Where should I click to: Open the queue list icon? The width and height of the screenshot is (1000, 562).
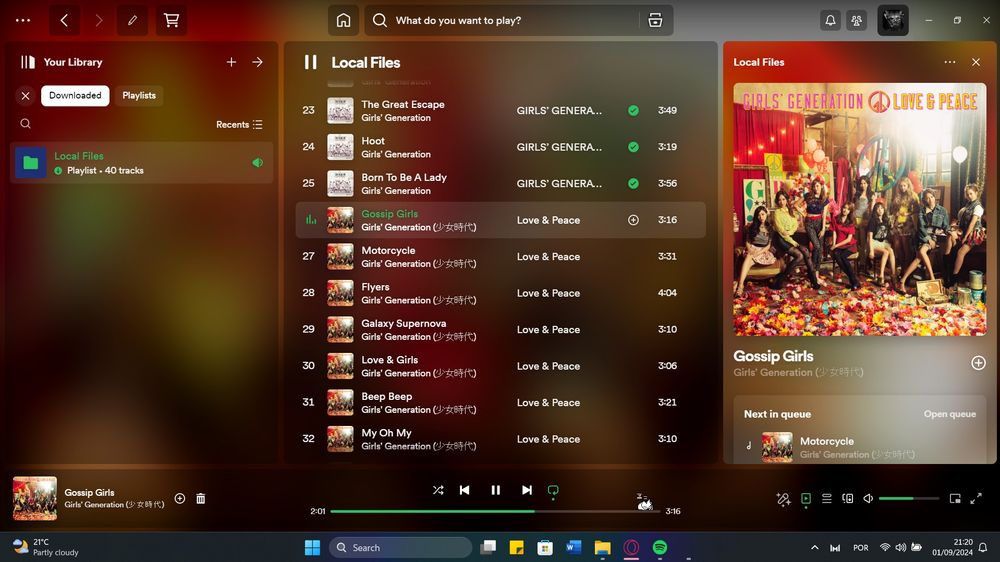pyautogui.click(x=827, y=498)
